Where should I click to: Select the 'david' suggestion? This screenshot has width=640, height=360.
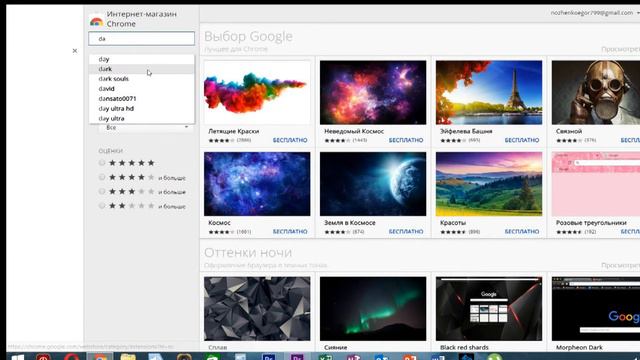click(x=142, y=89)
